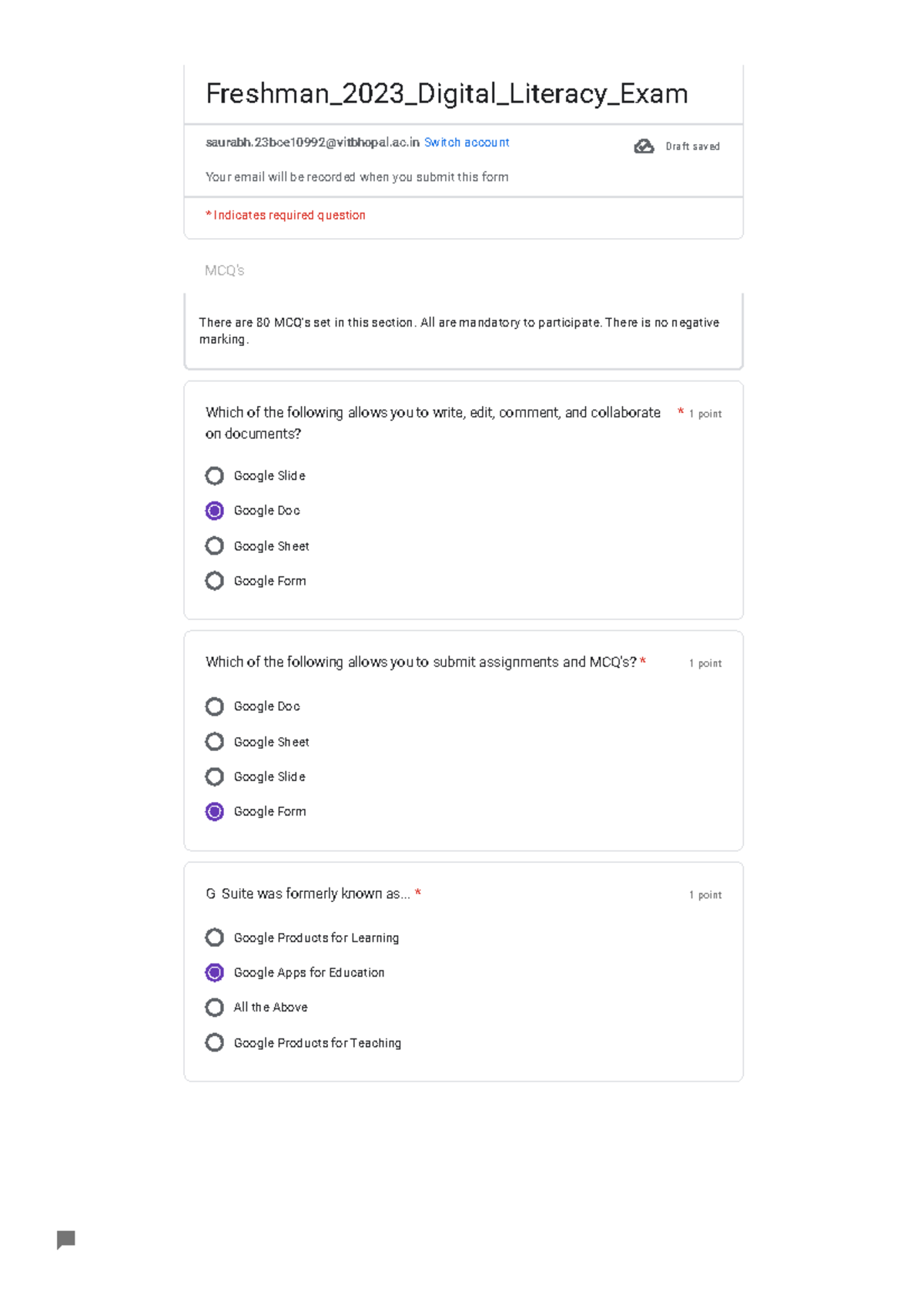The width and height of the screenshot is (924, 1308).
Task: Select Google Products for Learning option
Action: 214,937
